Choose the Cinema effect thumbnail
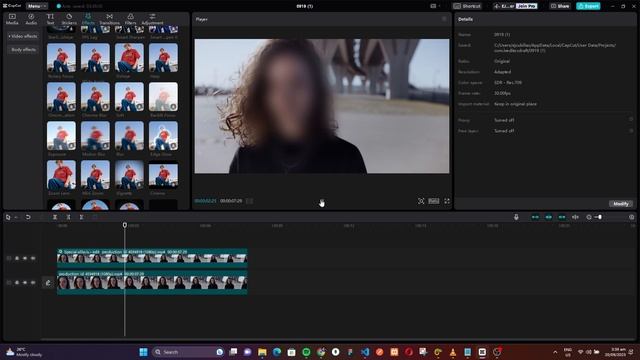 coord(163,175)
